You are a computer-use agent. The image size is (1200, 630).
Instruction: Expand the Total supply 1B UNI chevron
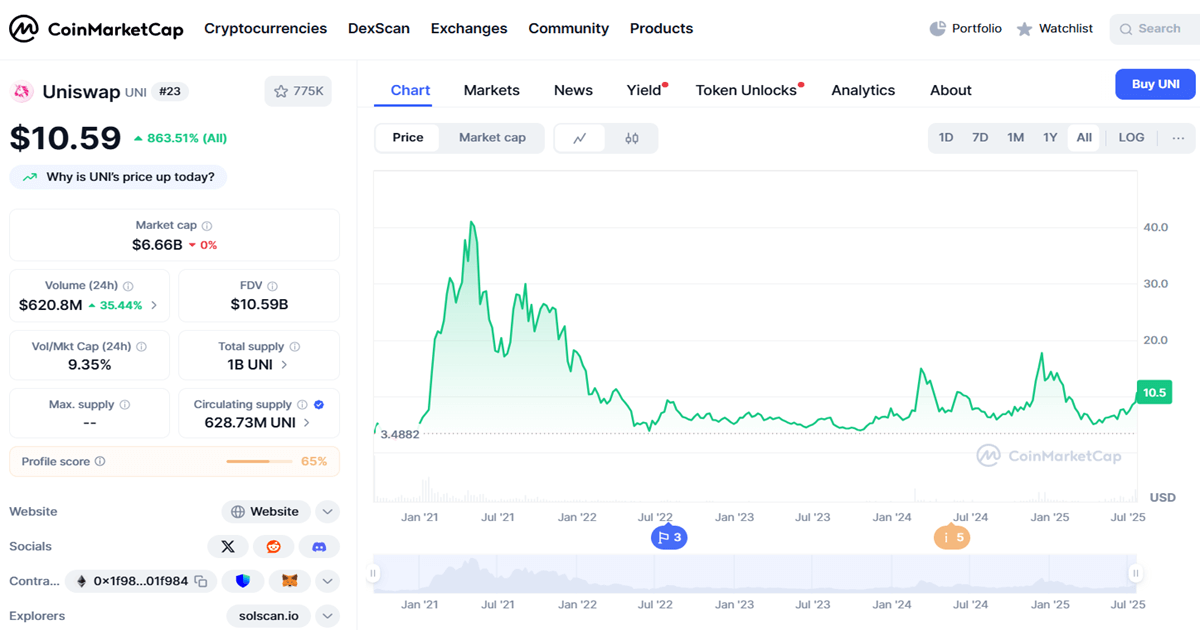tap(285, 365)
